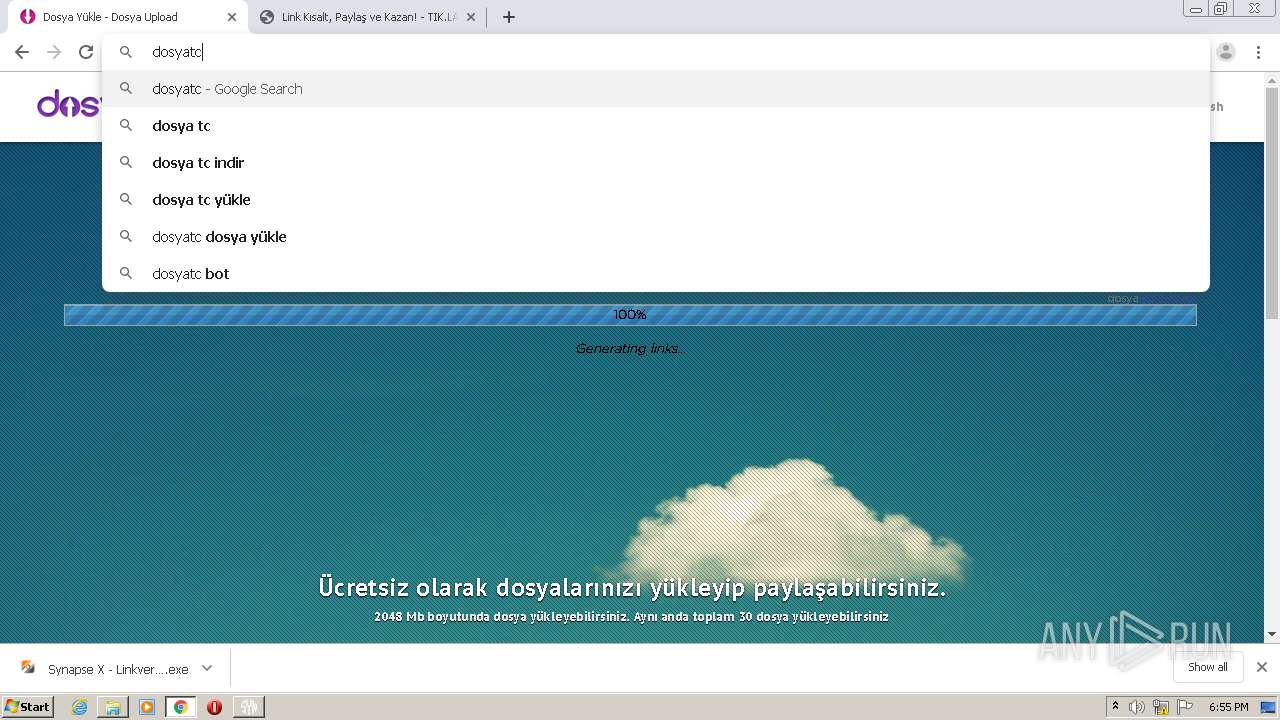Pick suggestion 'dosyatc bot'

coord(656,274)
